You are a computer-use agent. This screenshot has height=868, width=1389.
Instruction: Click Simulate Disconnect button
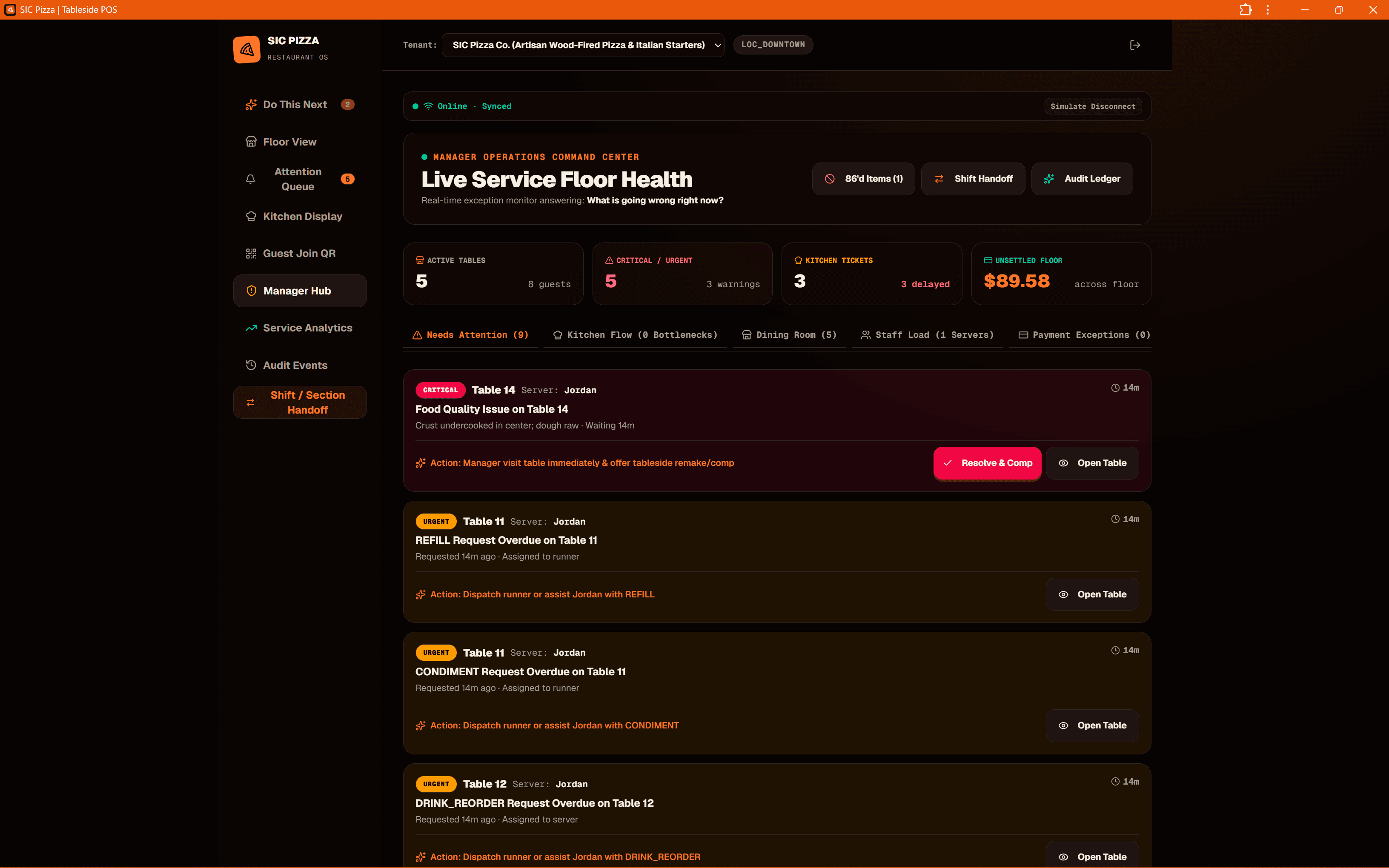(x=1093, y=106)
